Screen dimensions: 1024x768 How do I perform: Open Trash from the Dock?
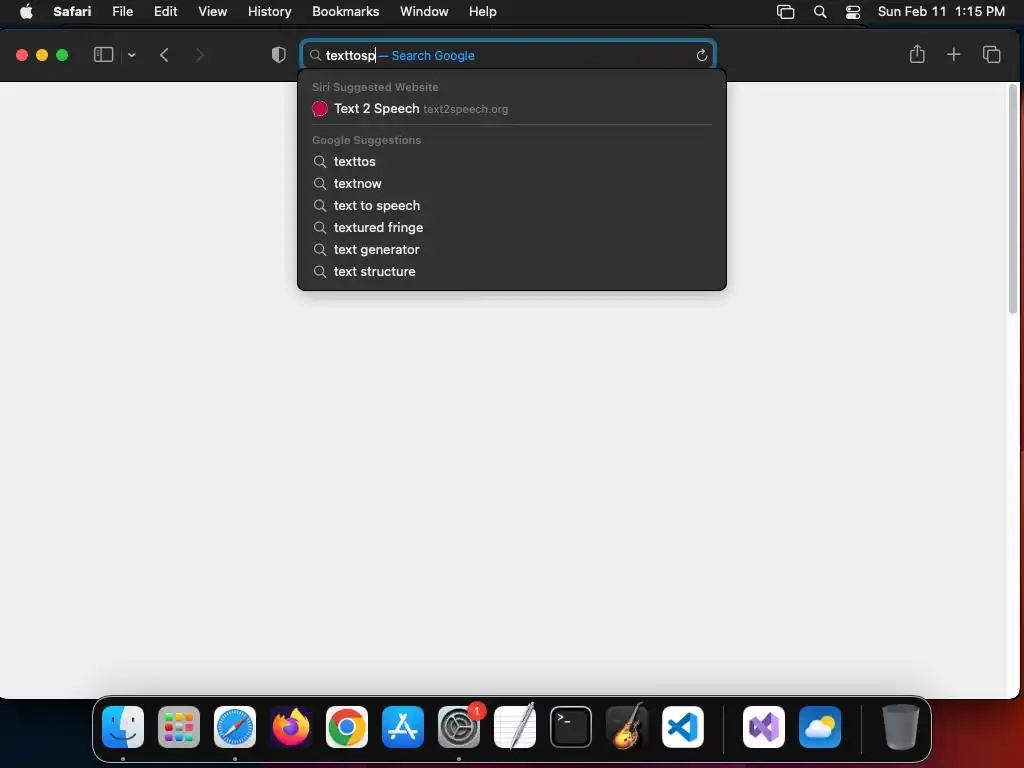coord(901,727)
